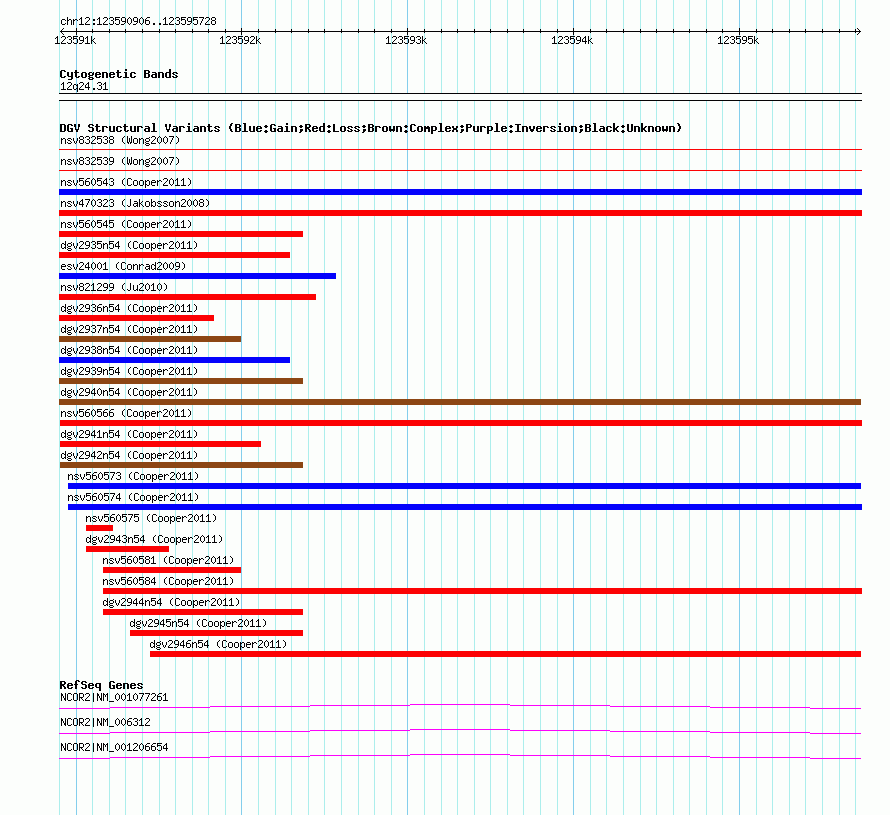The image size is (890, 815).
Task: Open the dgv2946n54 (Cooper2011) label
Action: (218, 644)
